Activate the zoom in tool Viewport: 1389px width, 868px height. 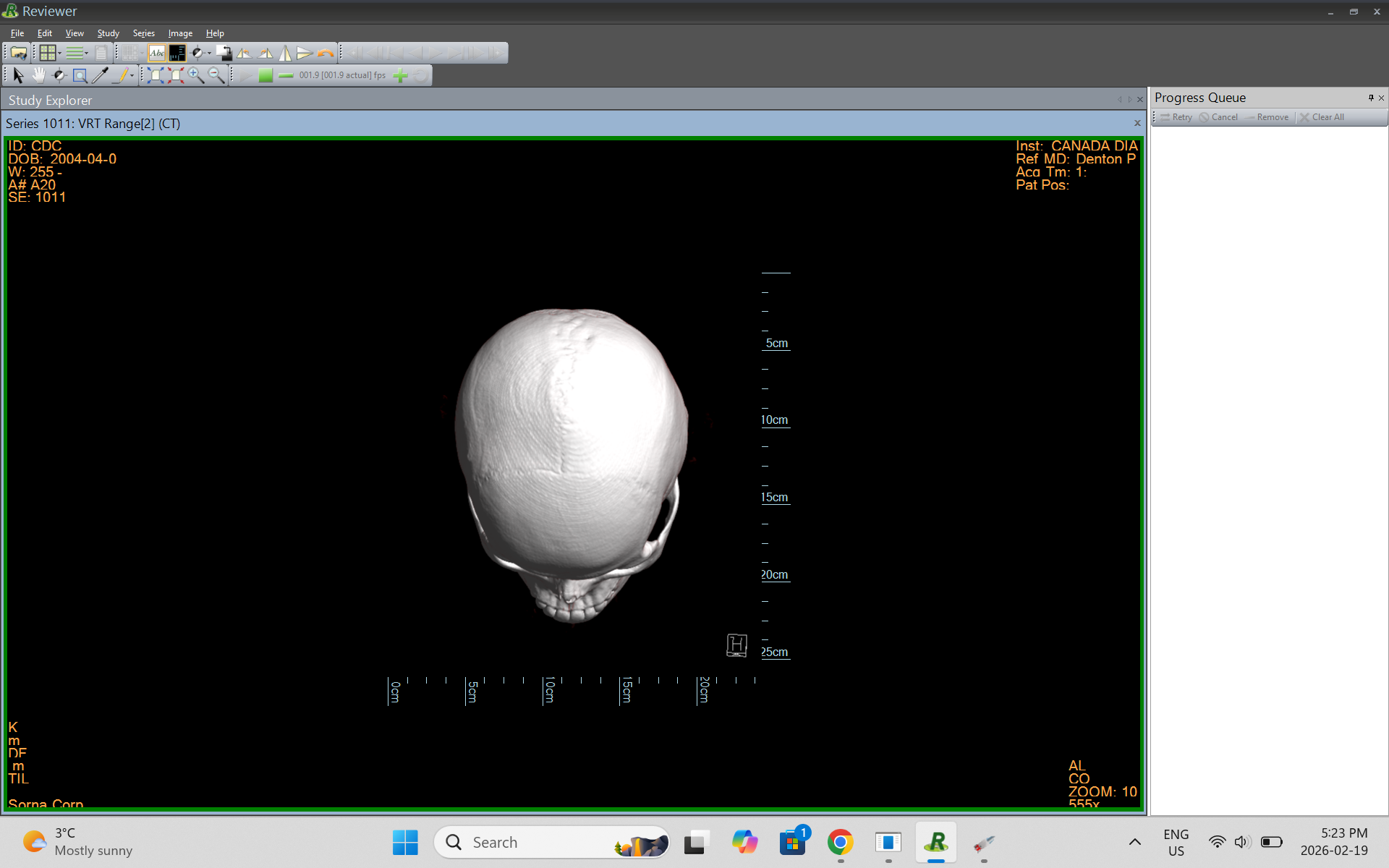[x=195, y=75]
